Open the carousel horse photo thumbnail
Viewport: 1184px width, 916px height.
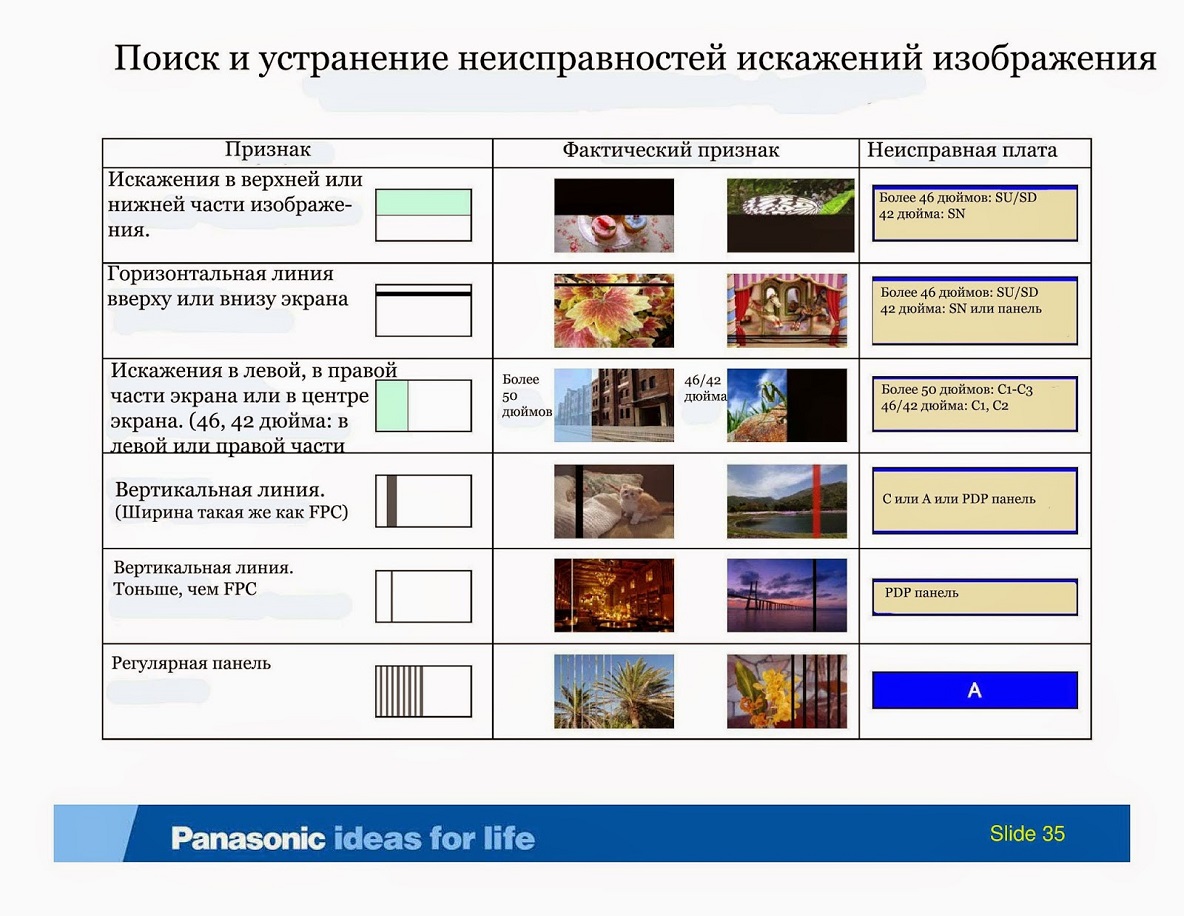(787, 310)
